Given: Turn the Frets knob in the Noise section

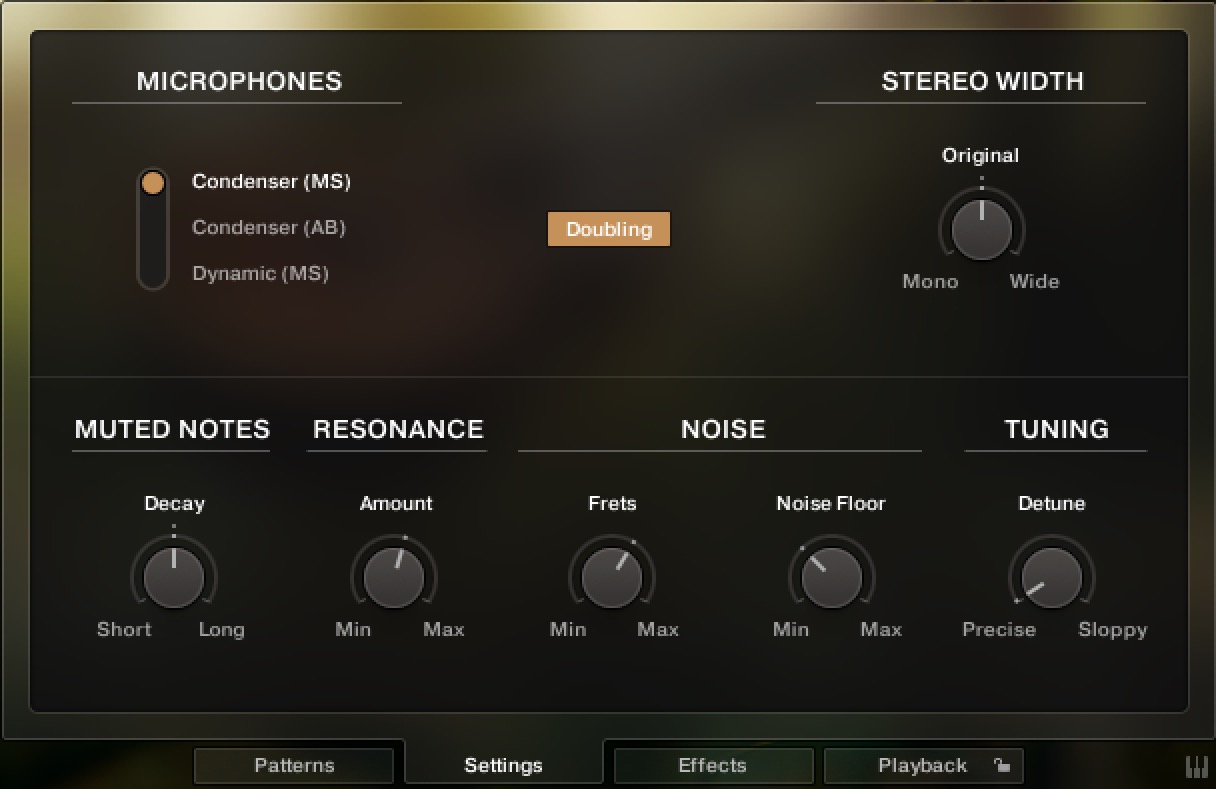Looking at the screenshot, I should (x=612, y=576).
